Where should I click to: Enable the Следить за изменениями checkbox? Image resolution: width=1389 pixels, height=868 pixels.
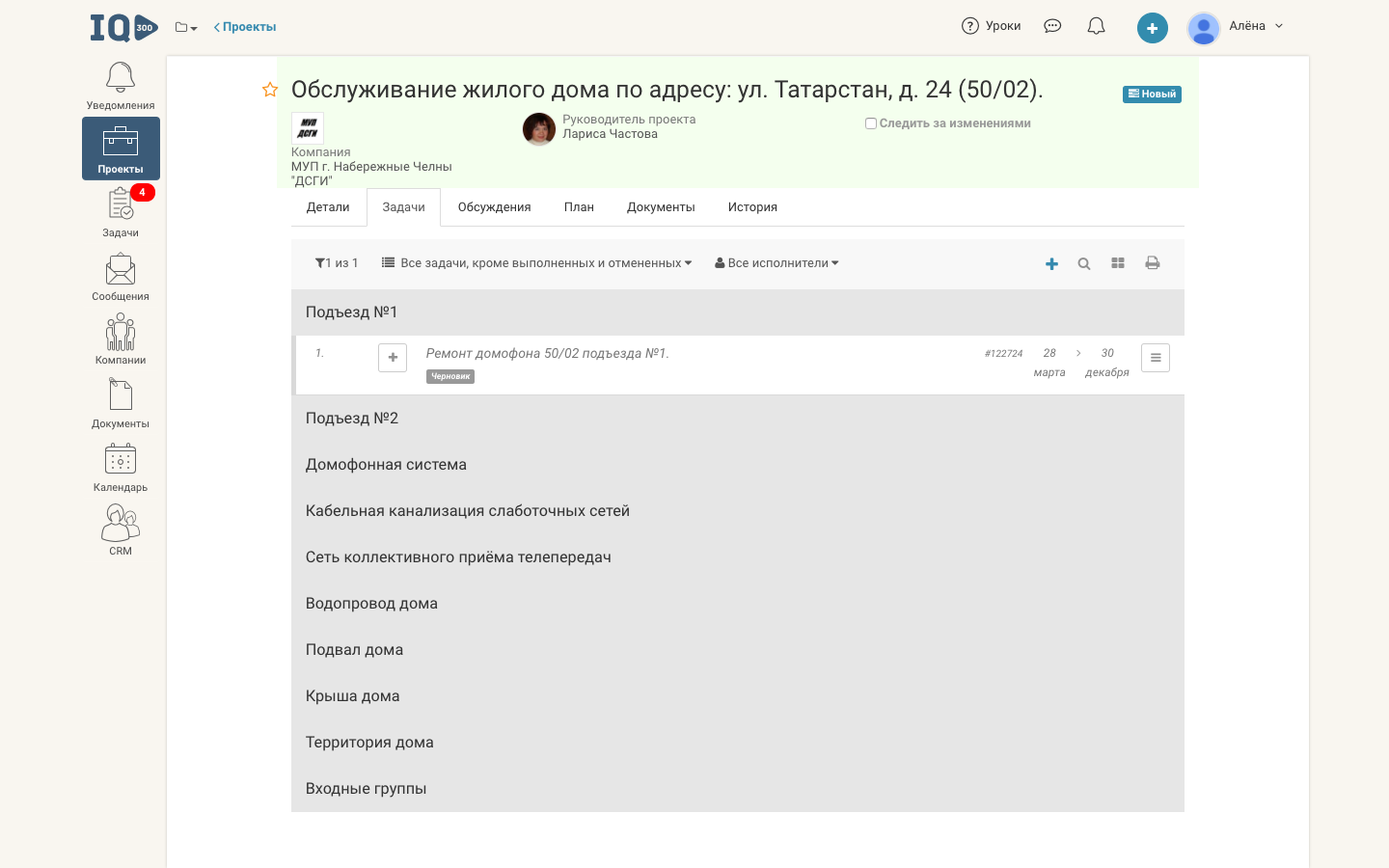click(x=871, y=122)
